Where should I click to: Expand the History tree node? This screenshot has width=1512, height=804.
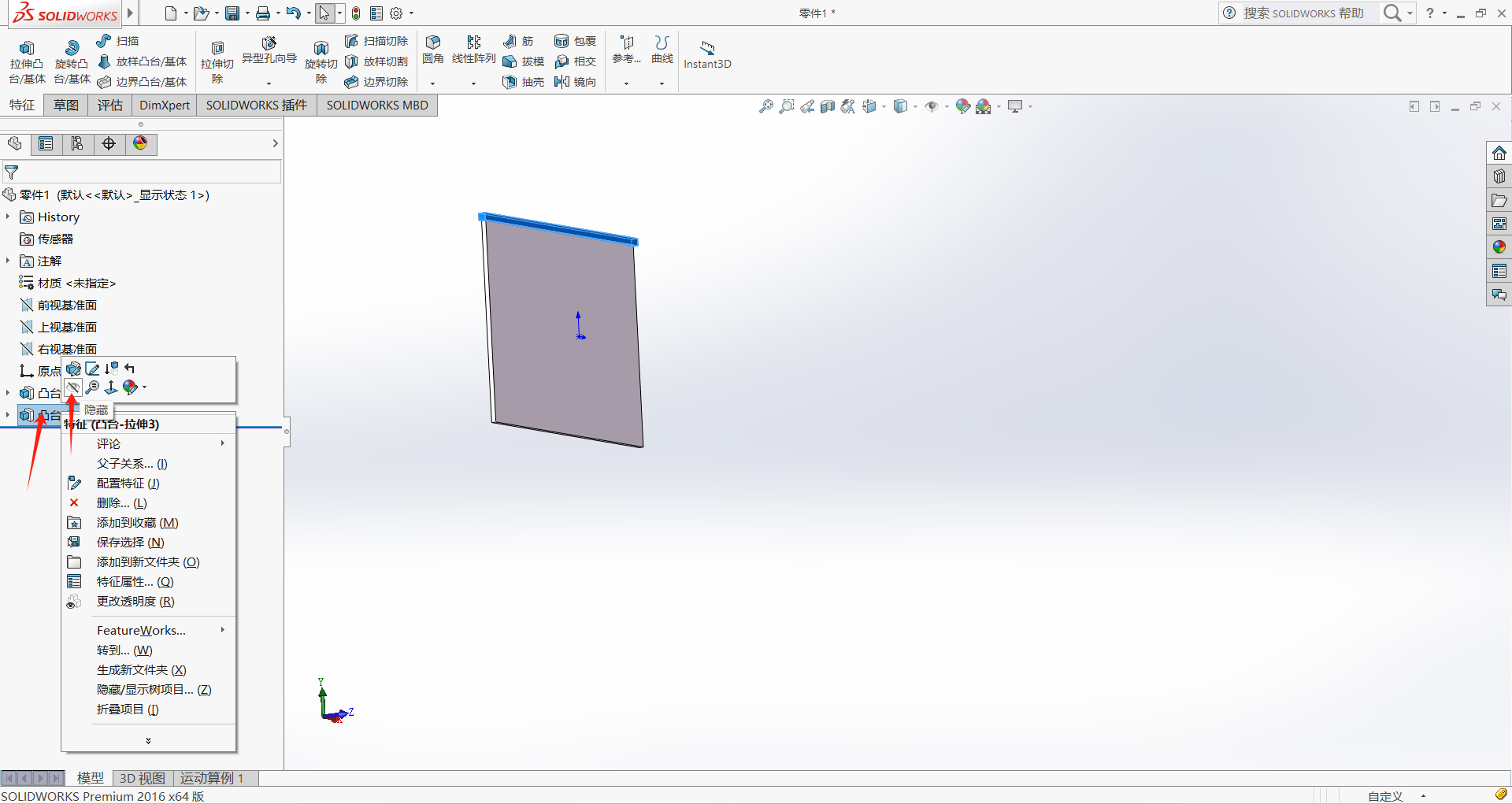click(8, 217)
